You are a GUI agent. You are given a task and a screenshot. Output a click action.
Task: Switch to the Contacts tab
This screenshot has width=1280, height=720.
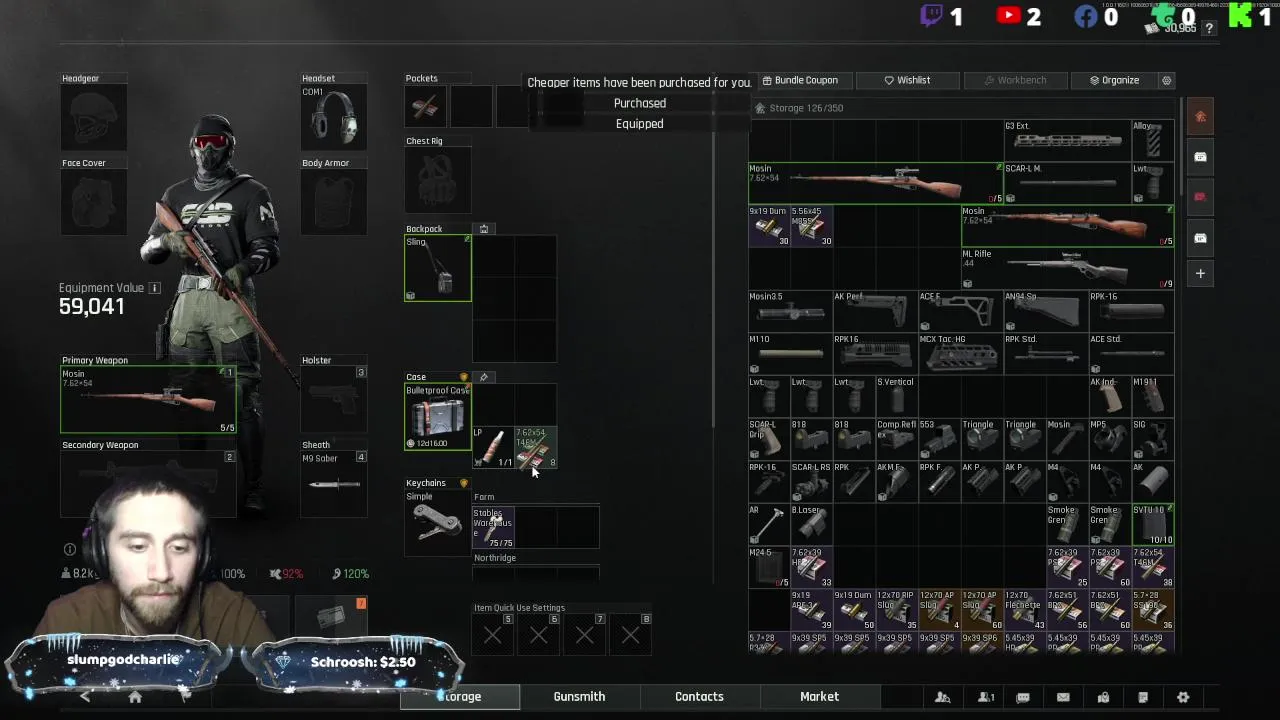click(x=699, y=696)
